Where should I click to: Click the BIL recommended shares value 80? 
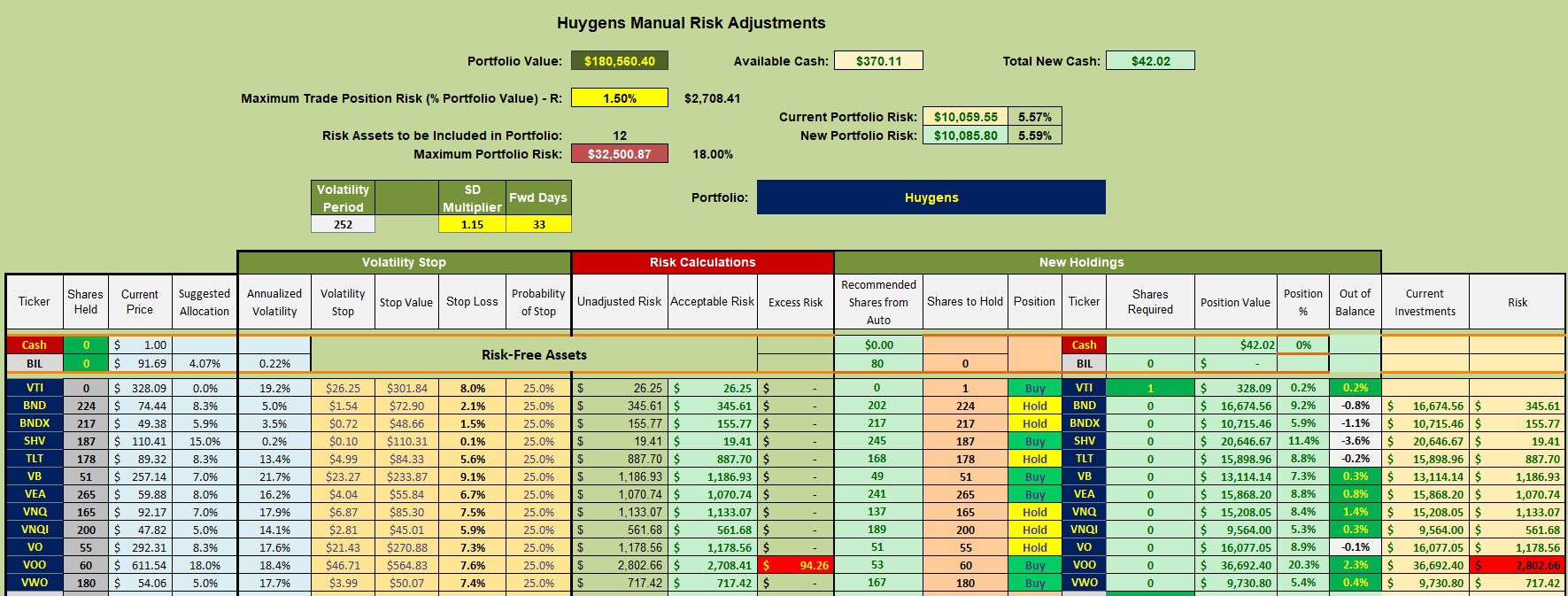tap(877, 363)
